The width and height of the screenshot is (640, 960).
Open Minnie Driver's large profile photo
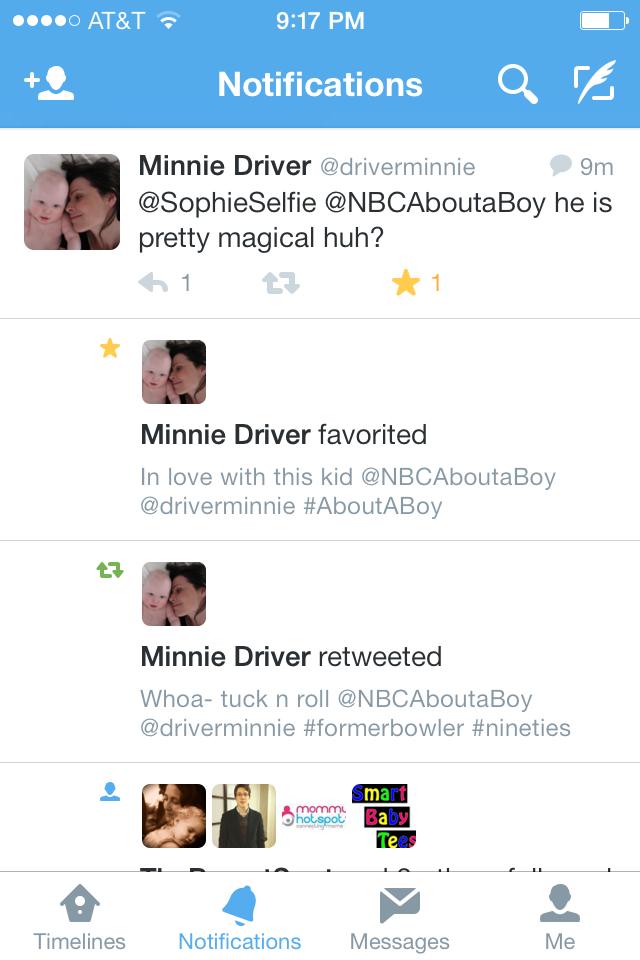point(72,202)
